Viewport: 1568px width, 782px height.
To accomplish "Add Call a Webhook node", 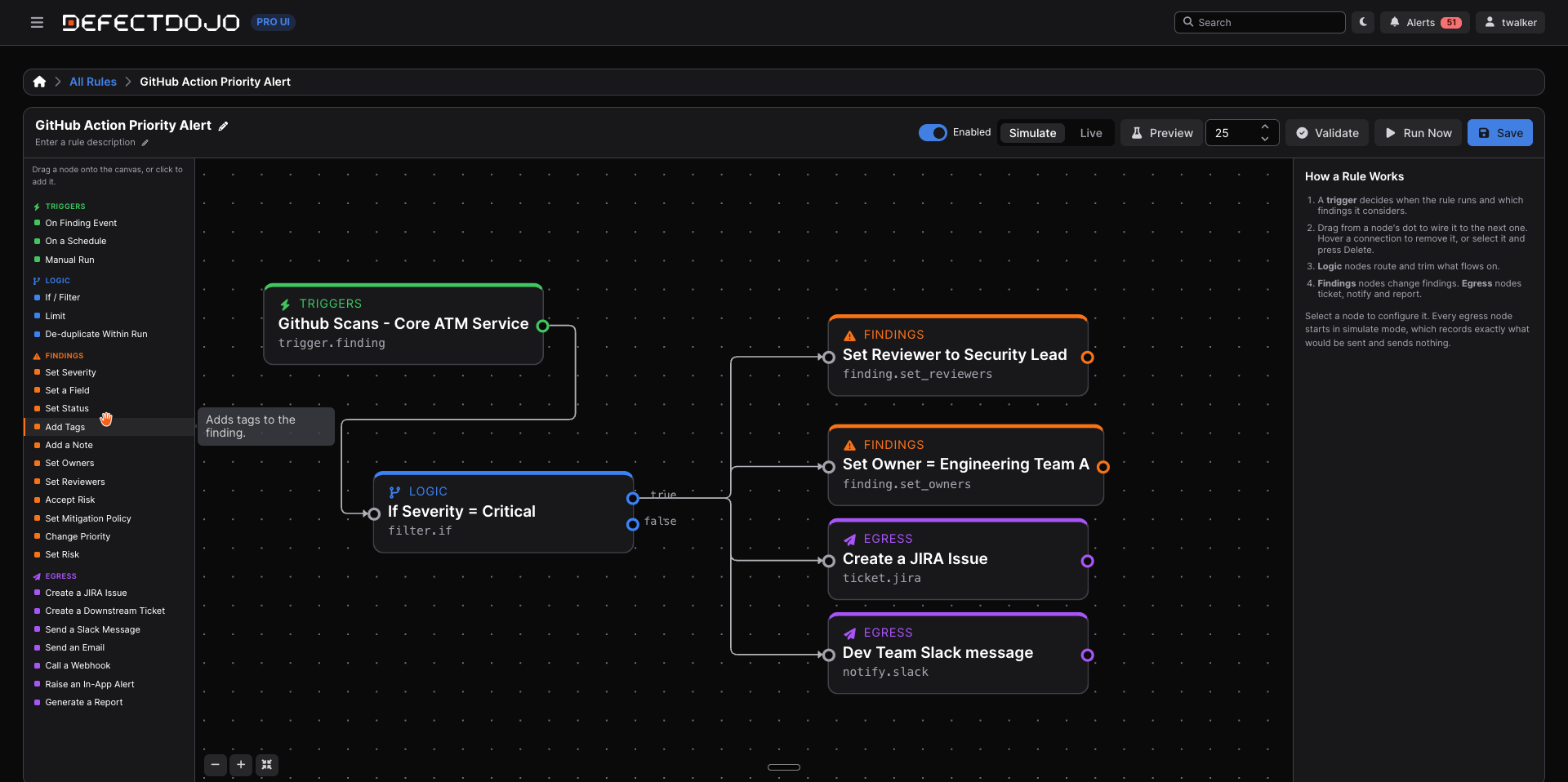I will click(x=109, y=665).
